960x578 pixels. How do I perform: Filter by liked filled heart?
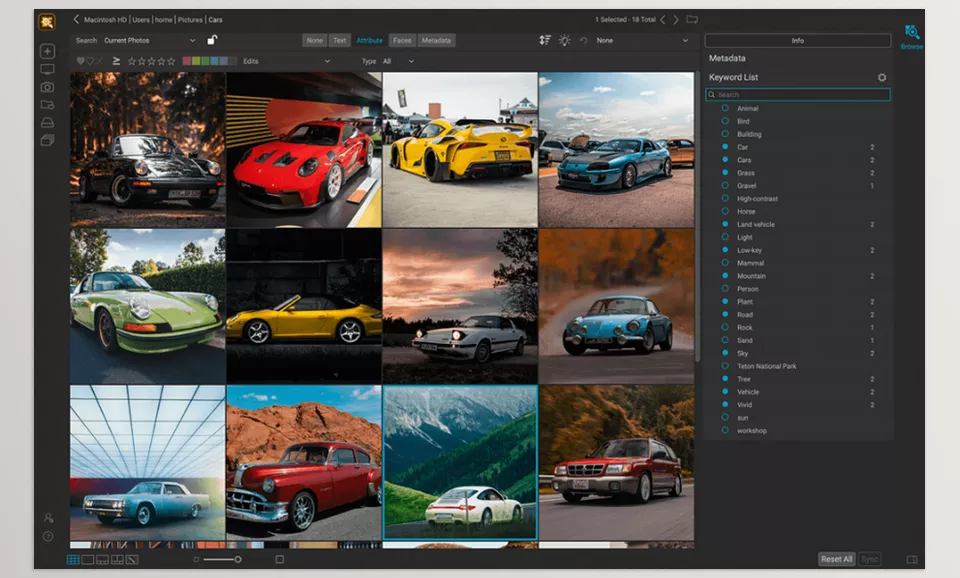point(80,61)
